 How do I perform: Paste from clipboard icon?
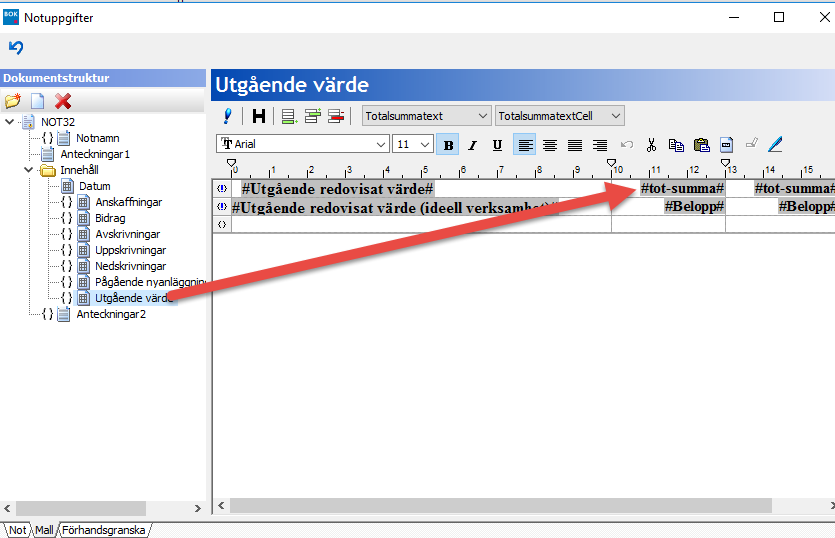(x=702, y=145)
